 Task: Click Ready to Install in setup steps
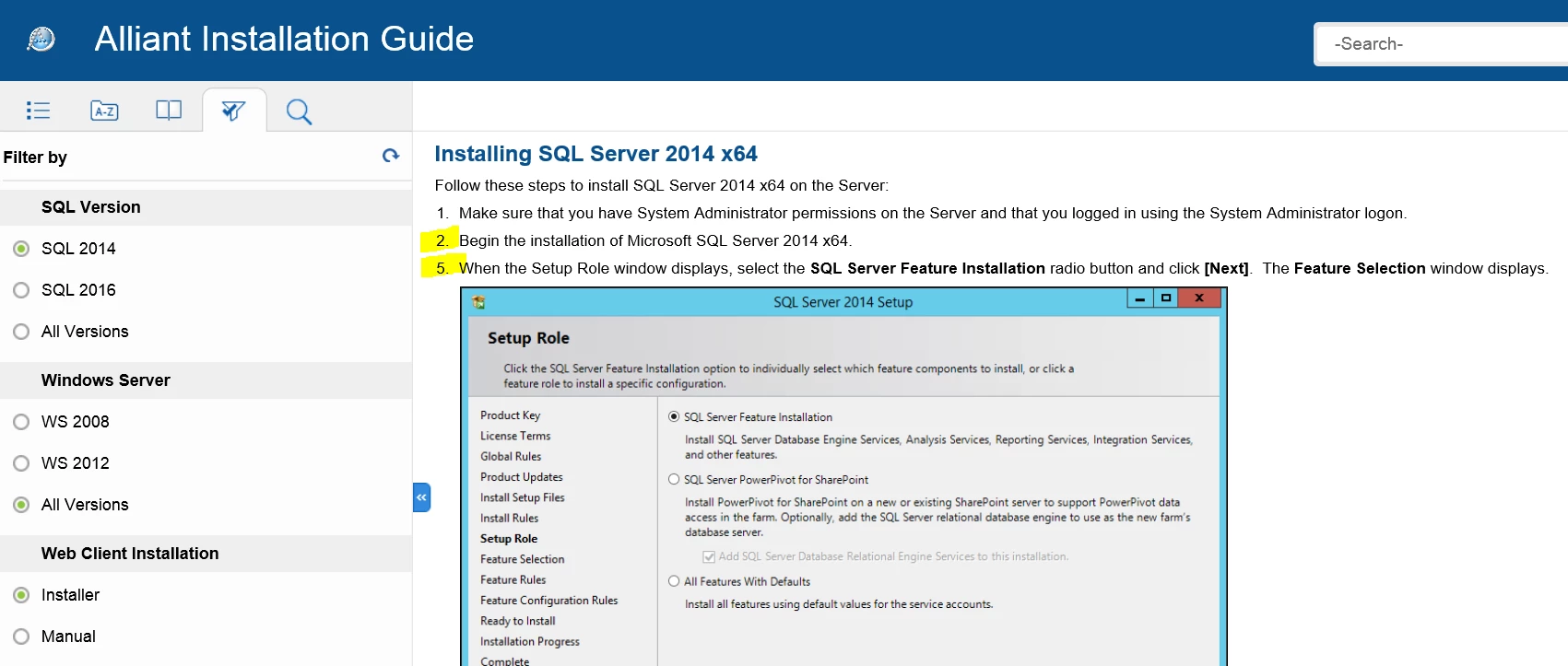(x=517, y=621)
